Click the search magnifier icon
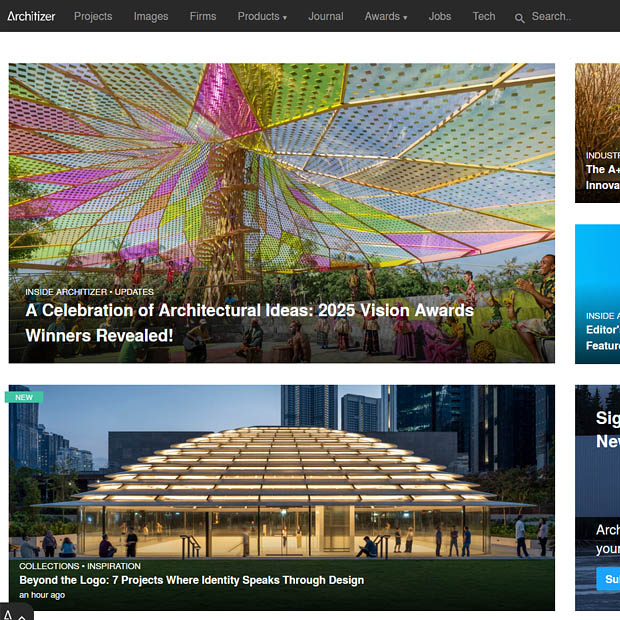Screen dimensions: 620x620 520,18
